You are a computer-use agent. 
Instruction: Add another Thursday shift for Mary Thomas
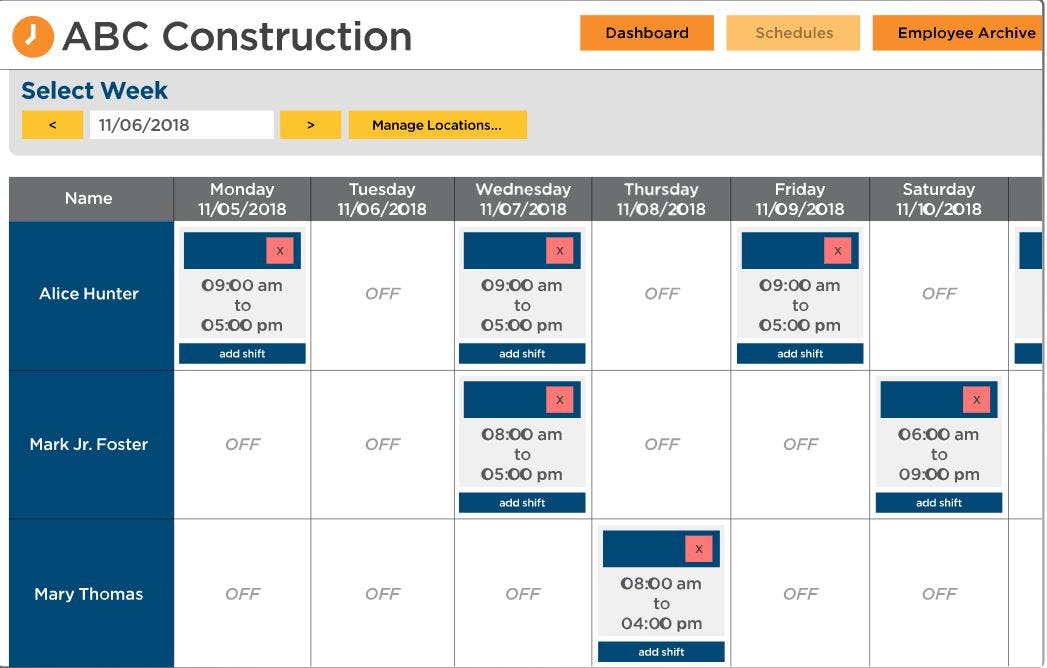(660, 651)
